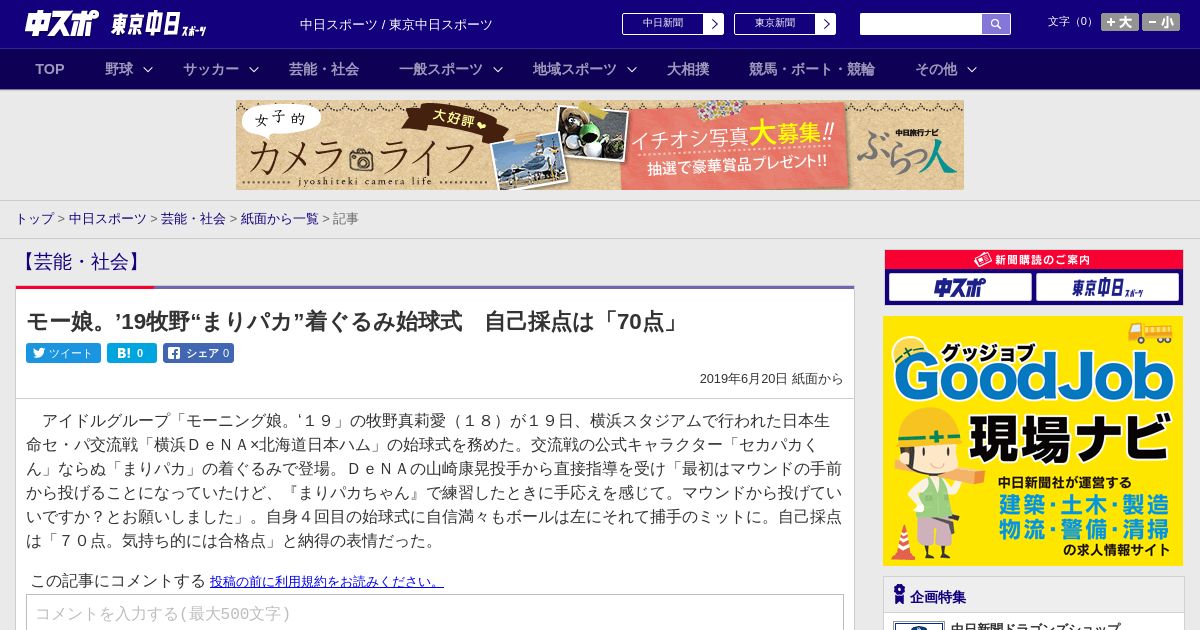Decrease text size with －小 button
The image size is (1200, 630).
tap(1161, 22)
